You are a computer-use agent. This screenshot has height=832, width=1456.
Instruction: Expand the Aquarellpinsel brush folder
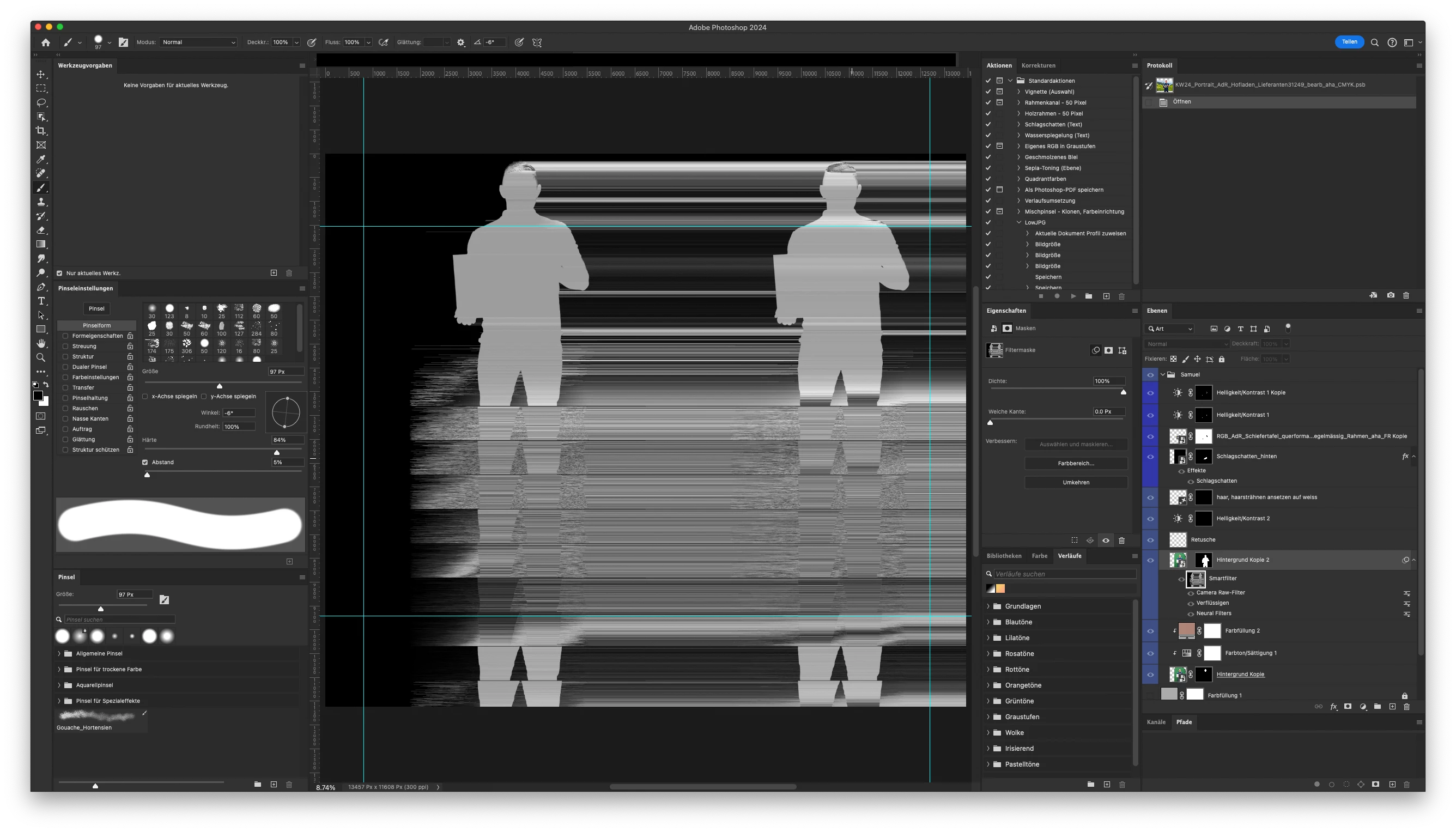pyautogui.click(x=59, y=685)
